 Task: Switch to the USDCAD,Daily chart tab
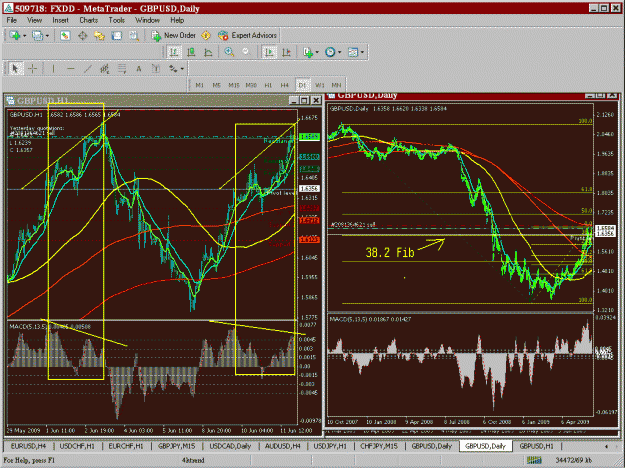tap(230, 446)
